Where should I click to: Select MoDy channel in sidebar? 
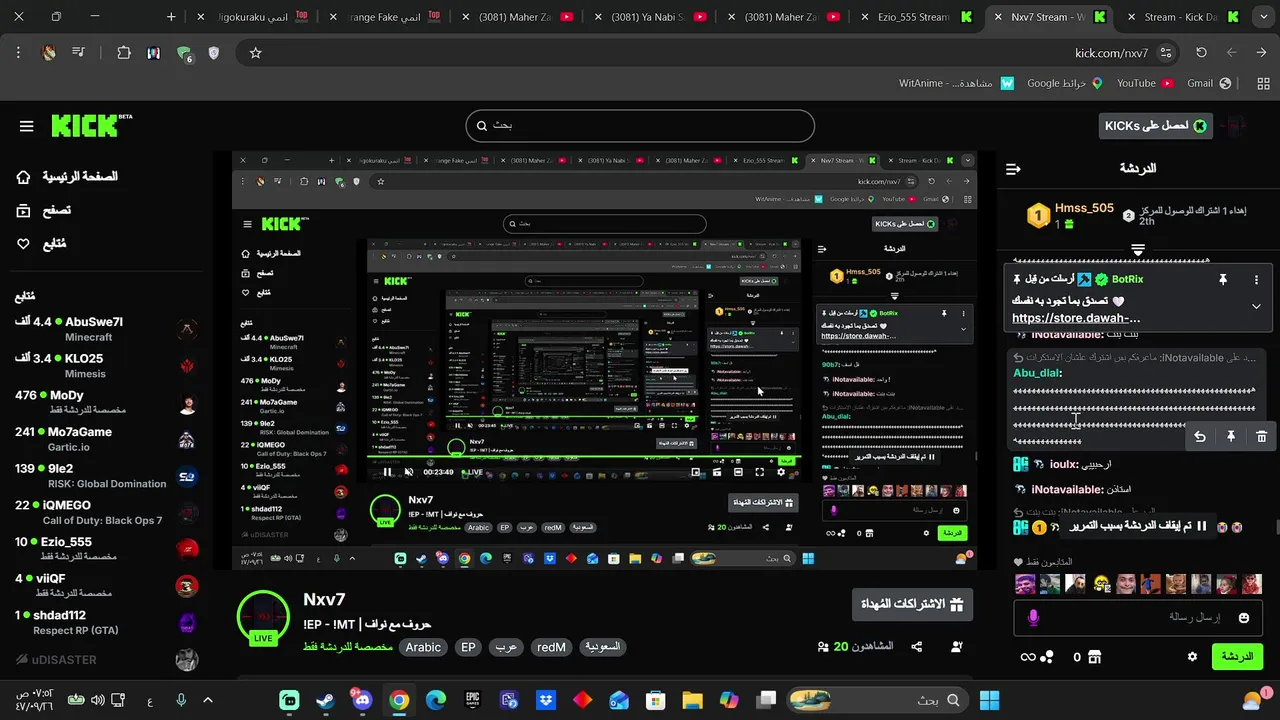[105, 402]
